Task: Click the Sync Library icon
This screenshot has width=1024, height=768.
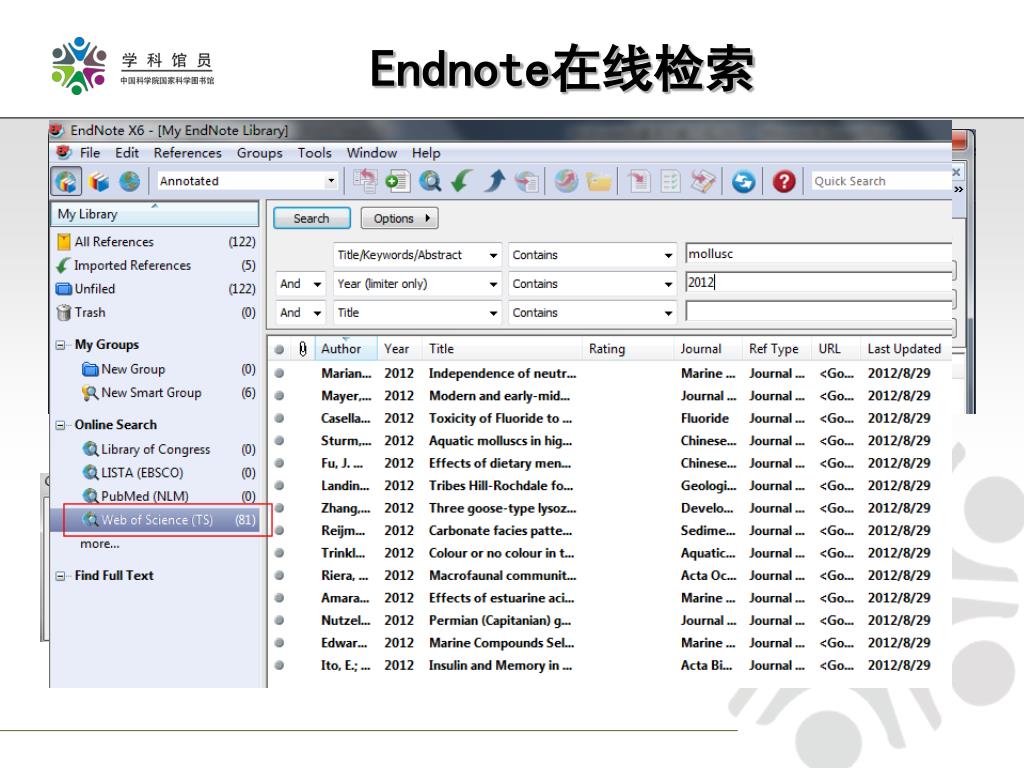Action: [743, 181]
